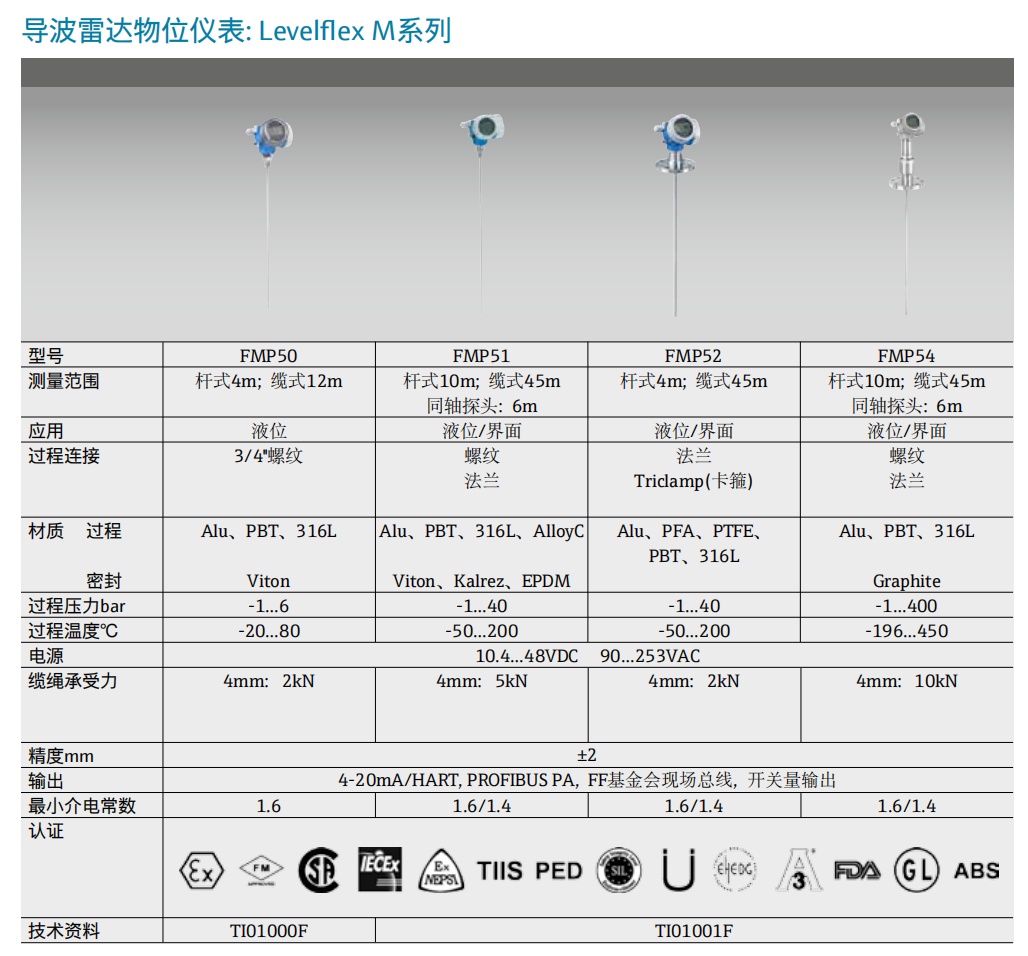Select the "4-20mA/HART, PROFIBUS PA" output text

(458, 780)
